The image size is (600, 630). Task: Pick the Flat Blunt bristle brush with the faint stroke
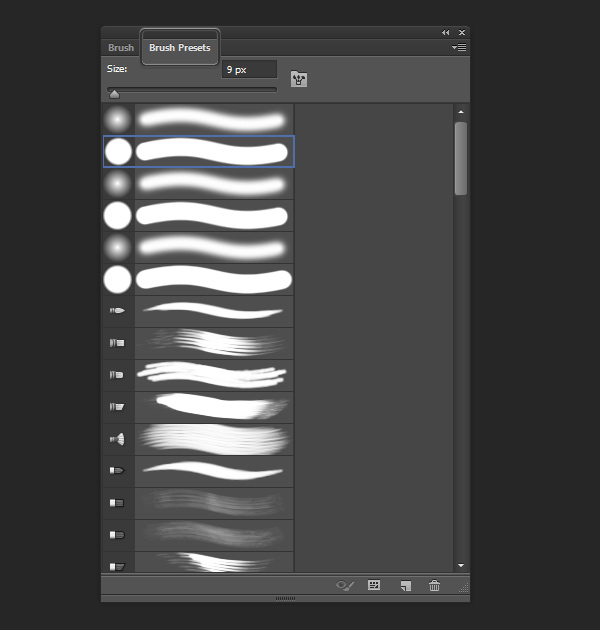199,503
